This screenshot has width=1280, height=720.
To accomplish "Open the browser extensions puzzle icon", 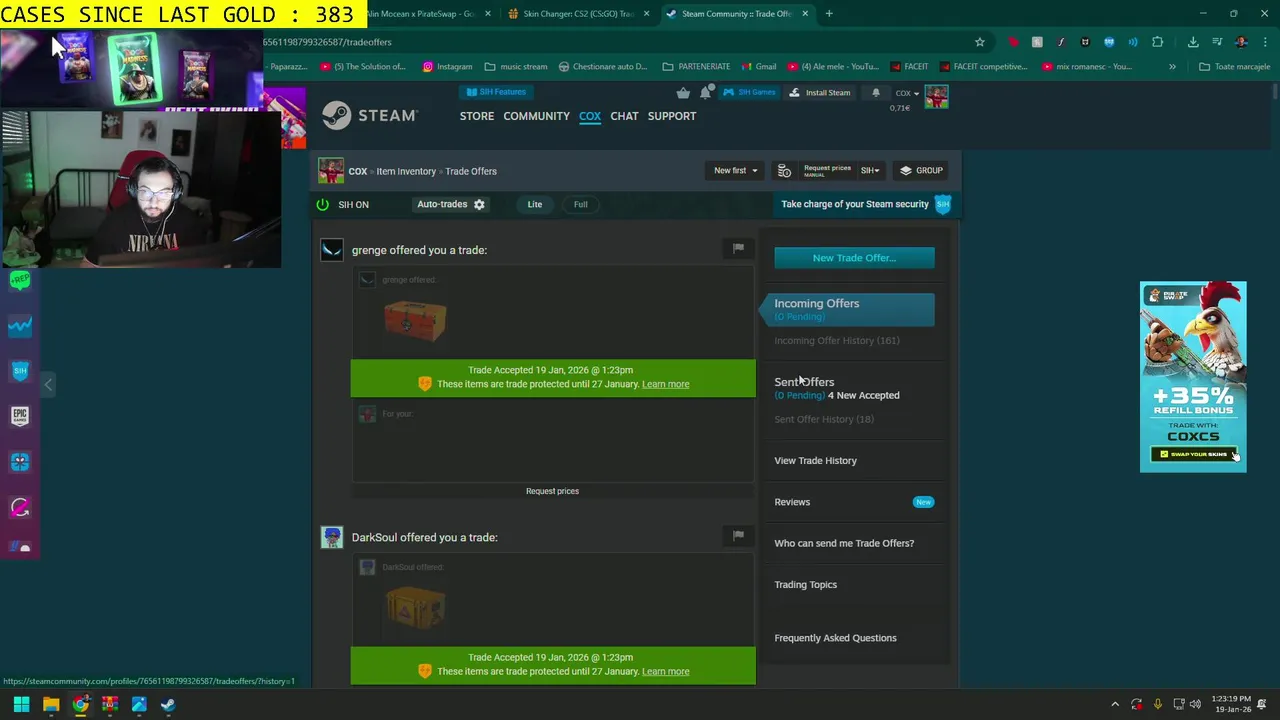I will coord(1157,42).
